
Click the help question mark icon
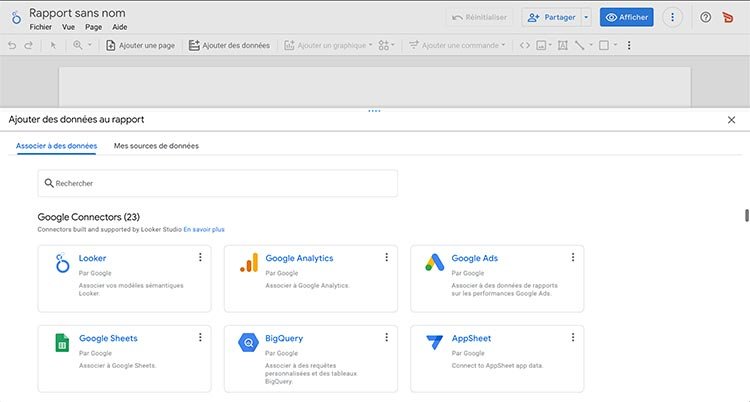click(706, 17)
